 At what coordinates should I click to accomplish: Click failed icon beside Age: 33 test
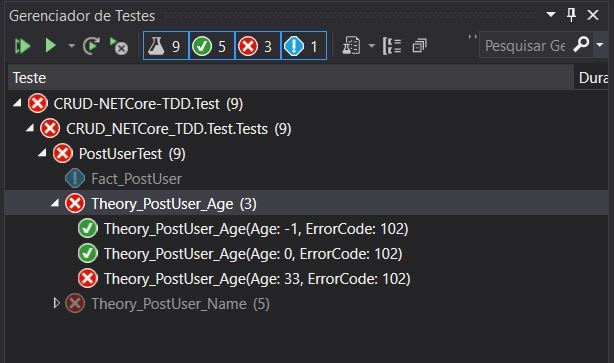click(x=88, y=279)
